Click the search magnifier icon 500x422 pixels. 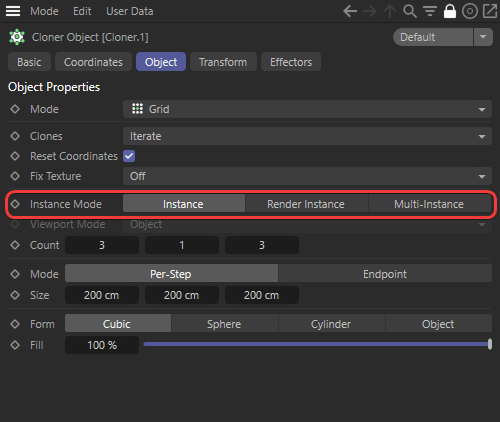click(x=410, y=11)
